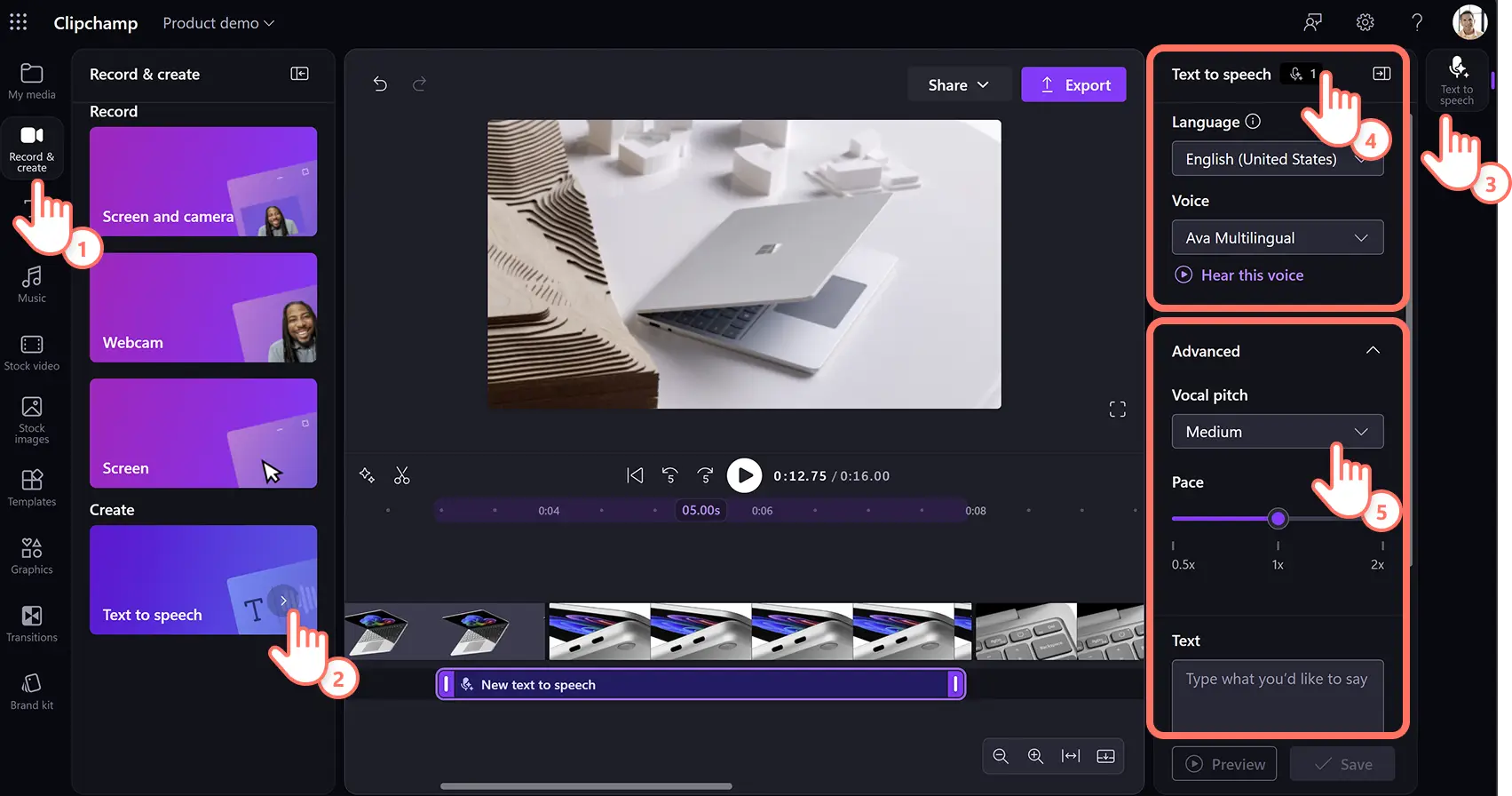
Task: Select the keyboard video clip on timeline
Action: pyautogui.click(x=1059, y=632)
